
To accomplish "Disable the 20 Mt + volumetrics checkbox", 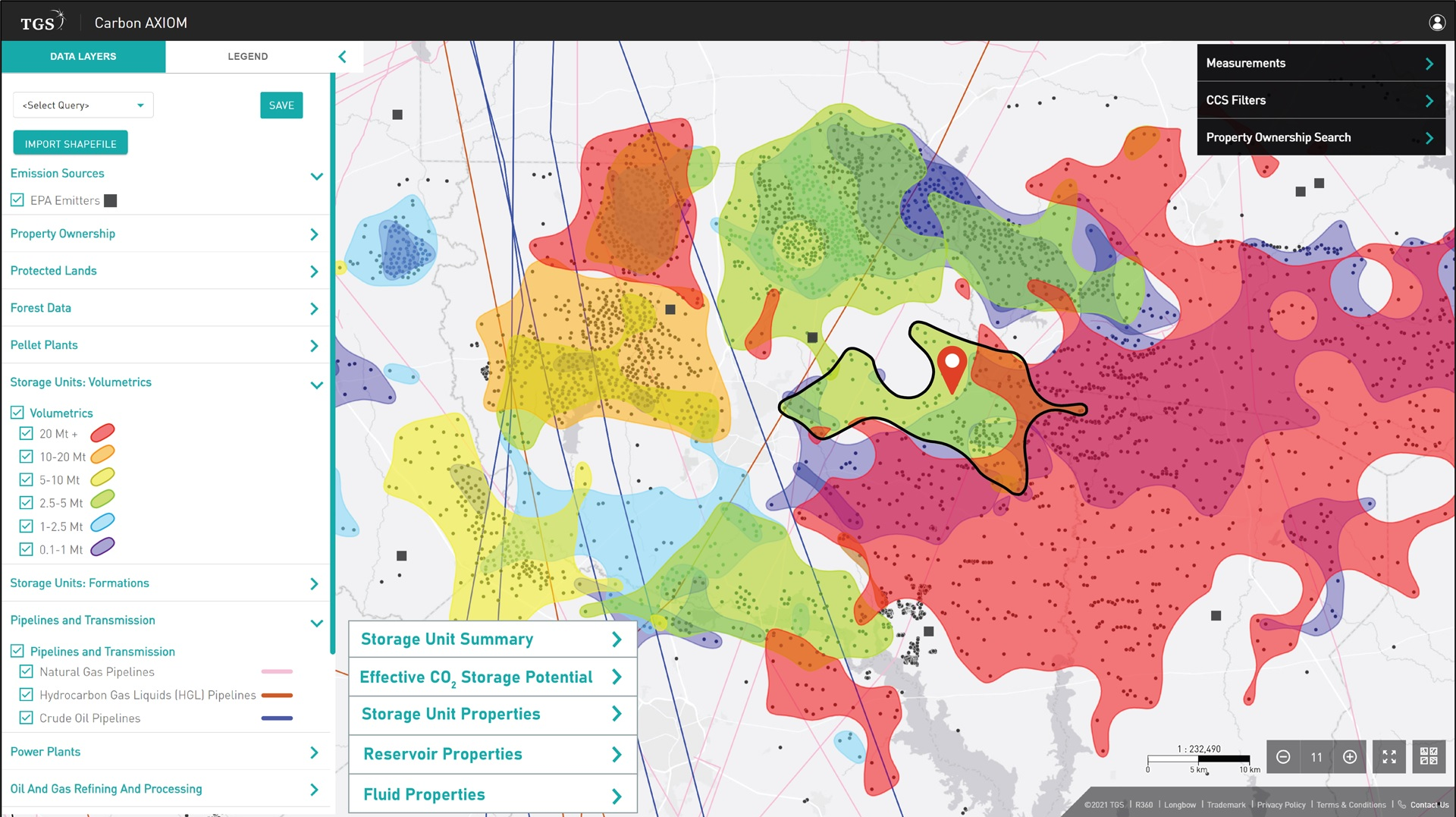I will click(x=27, y=433).
